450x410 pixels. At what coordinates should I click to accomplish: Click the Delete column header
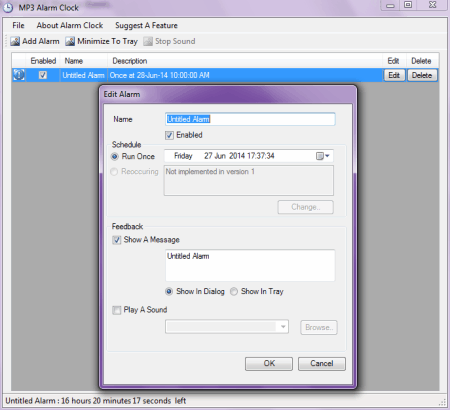[421, 61]
